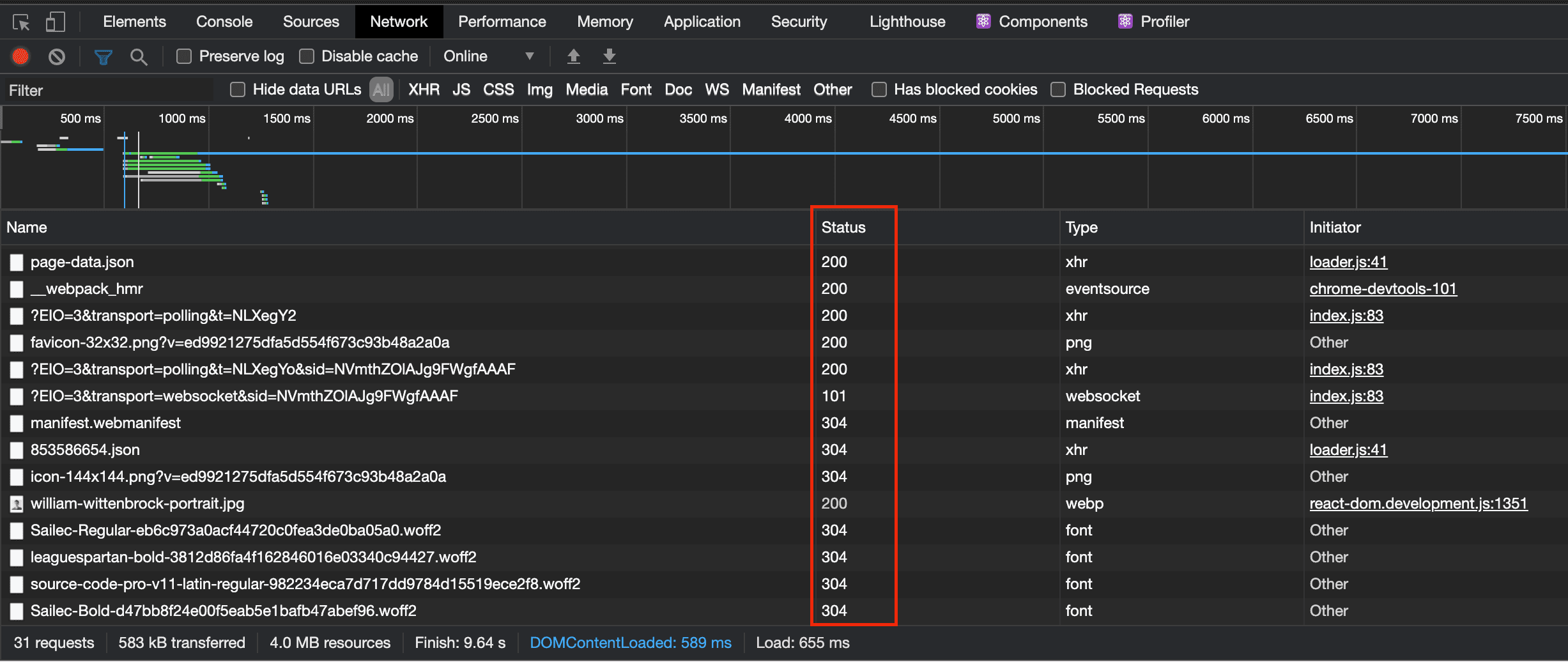Click file icon beside favicon-32x32.png row
Viewport: 1568px width, 662px height.
(x=17, y=343)
